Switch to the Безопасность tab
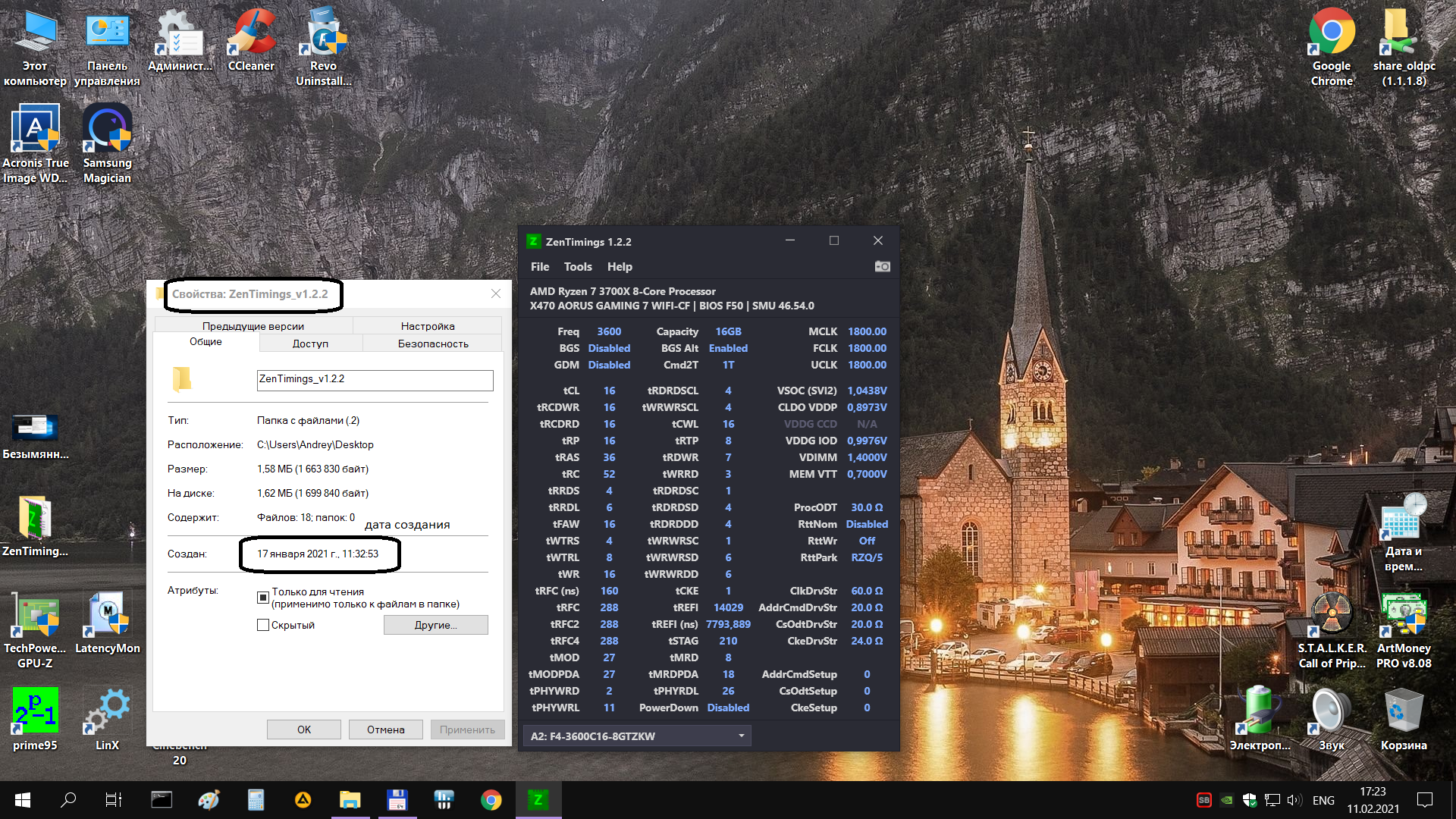The width and height of the screenshot is (1456, 819). 433,344
